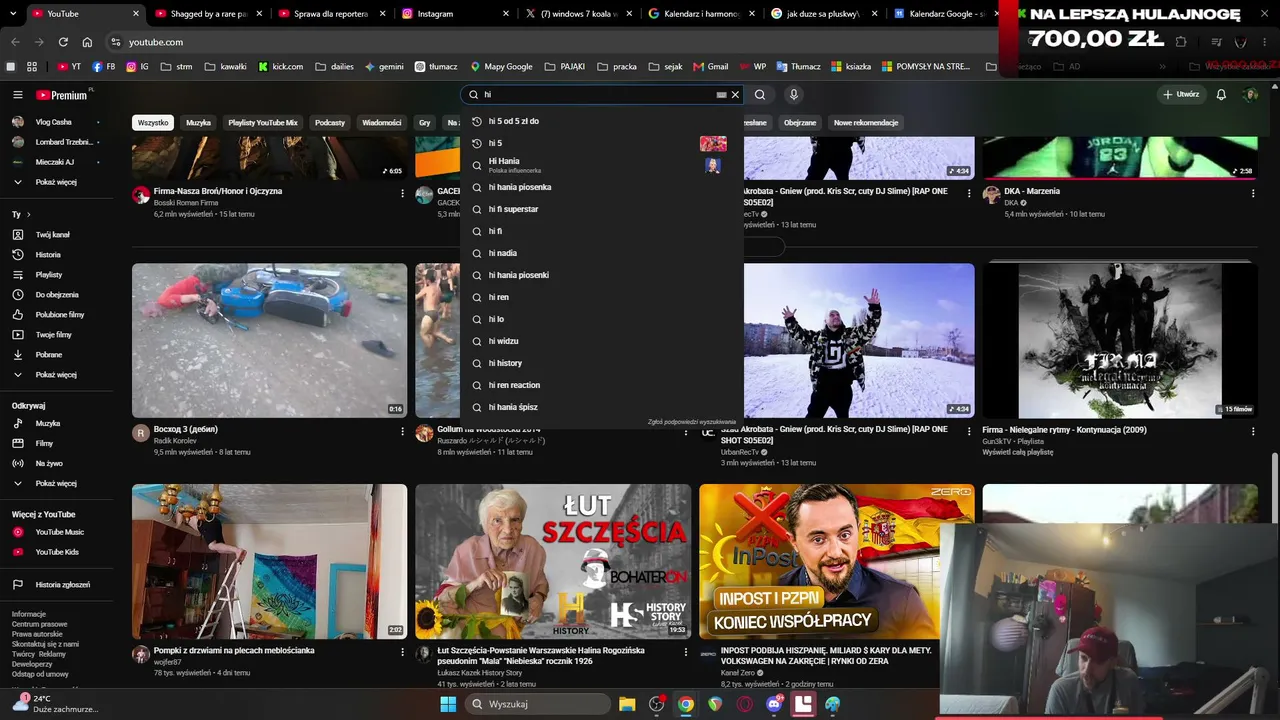Switch to the Shagged by a rare tab
1280x720 pixels.
coord(208,14)
